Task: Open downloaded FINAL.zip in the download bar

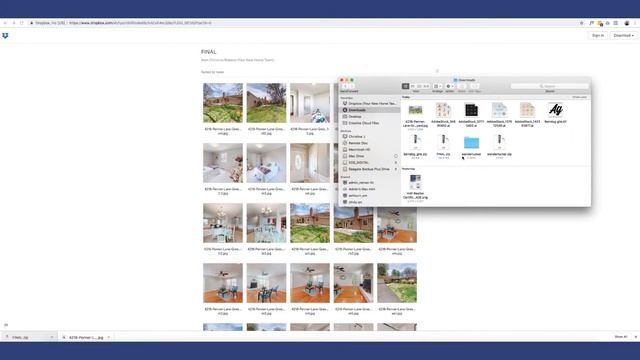Action: [x=25, y=337]
